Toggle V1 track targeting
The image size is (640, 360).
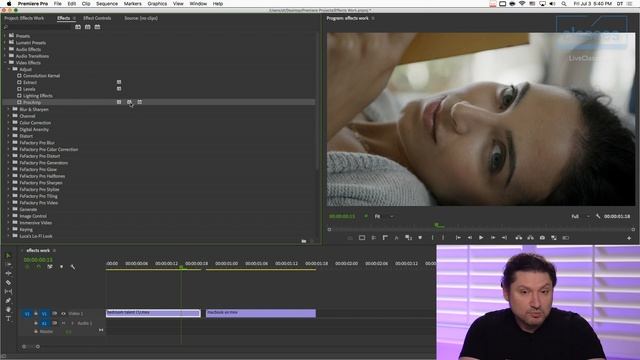(44, 314)
